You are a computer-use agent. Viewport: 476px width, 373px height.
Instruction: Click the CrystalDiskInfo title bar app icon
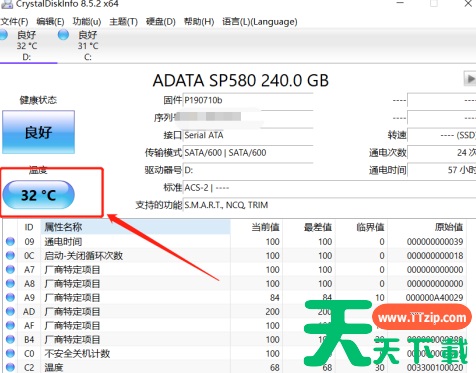click(7, 4)
